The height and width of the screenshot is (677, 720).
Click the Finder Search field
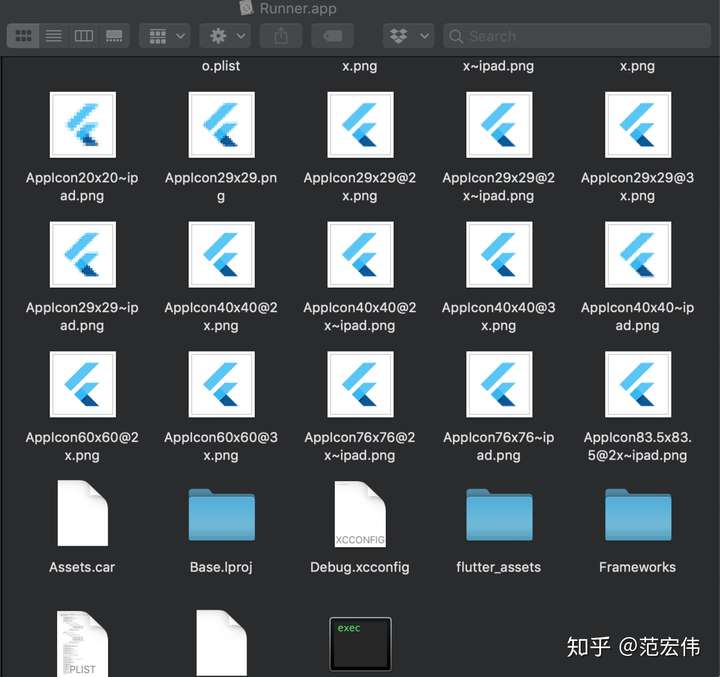(577, 36)
